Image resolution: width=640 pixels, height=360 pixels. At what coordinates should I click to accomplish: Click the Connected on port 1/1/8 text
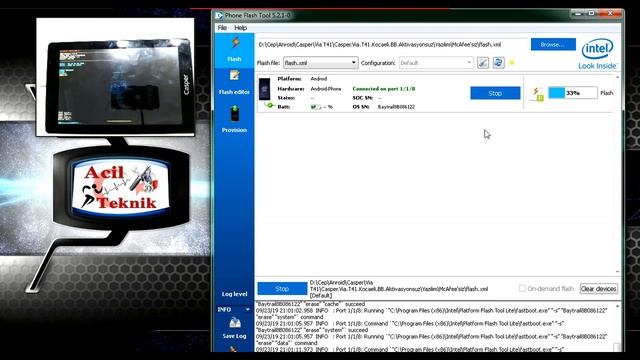[384, 89]
